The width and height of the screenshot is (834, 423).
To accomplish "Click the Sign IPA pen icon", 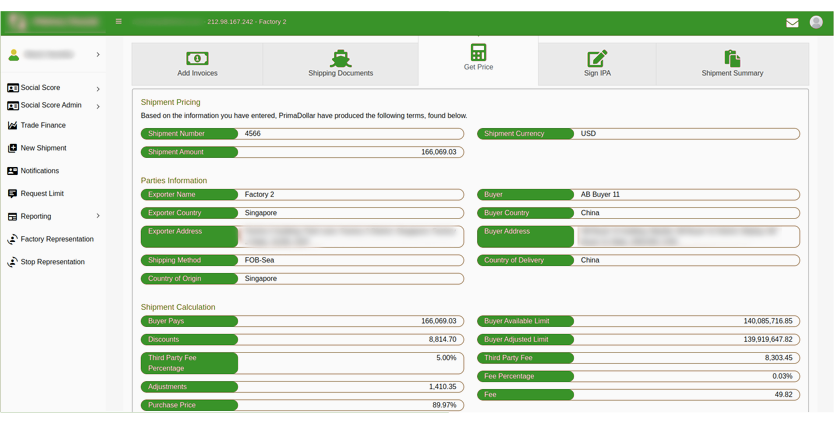I will click(597, 59).
